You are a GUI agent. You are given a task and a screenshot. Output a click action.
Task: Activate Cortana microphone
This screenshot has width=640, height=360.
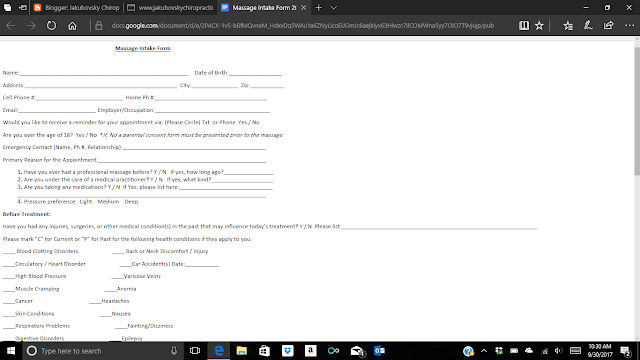174,351
